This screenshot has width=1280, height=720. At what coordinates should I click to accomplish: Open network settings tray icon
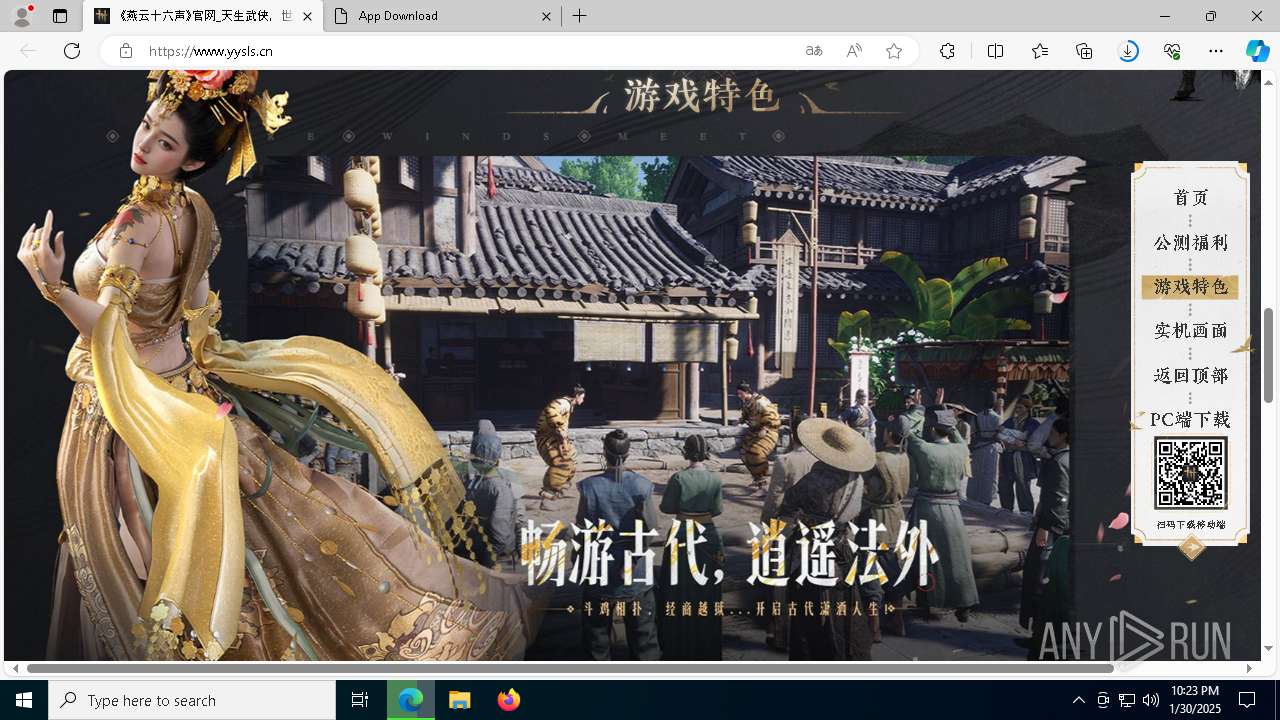coord(1127,700)
